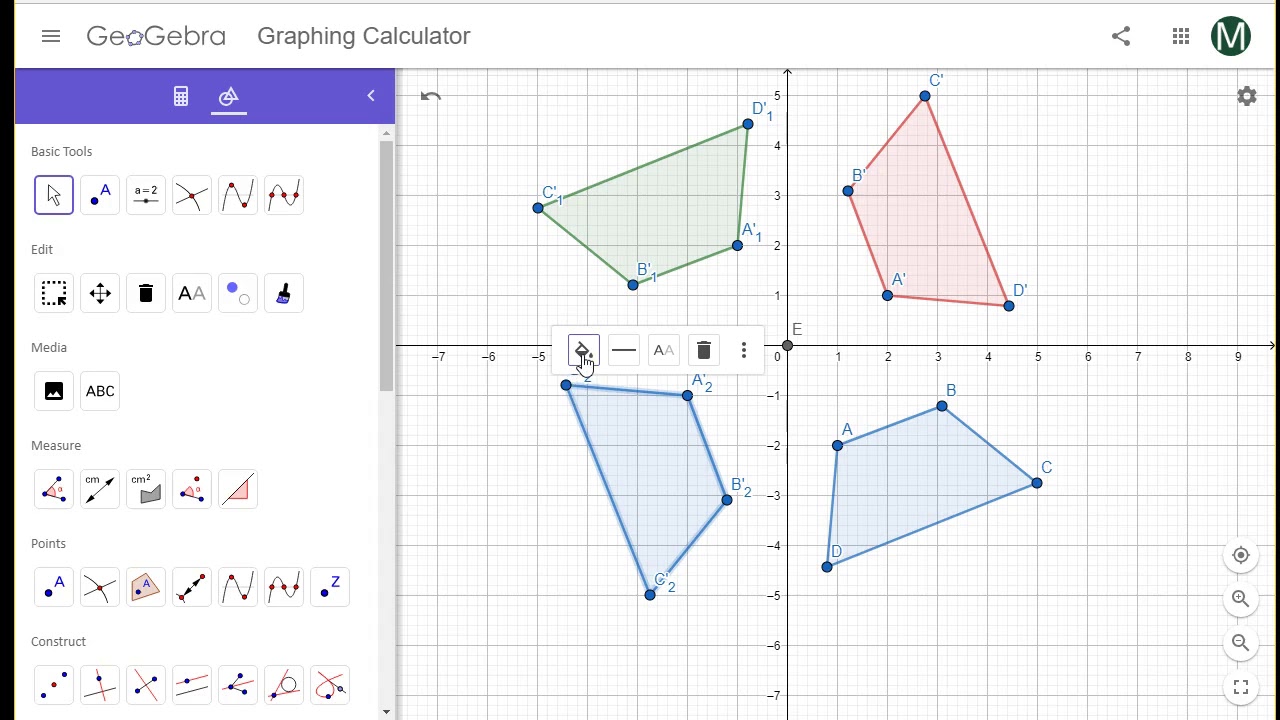This screenshot has width=1280, height=720.
Task: Choose the Move Graphics View tool
Action: click(100, 293)
